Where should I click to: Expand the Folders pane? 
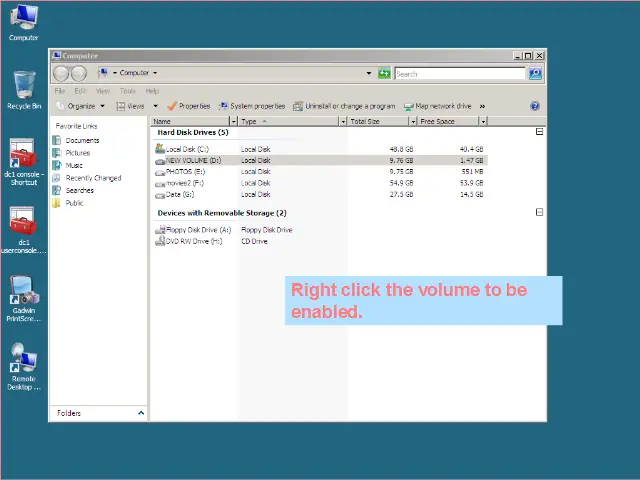coord(141,413)
